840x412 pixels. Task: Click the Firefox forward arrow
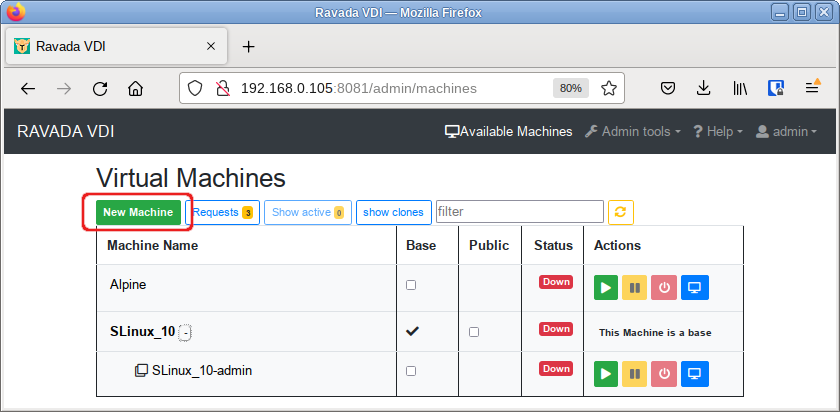[64, 88]
